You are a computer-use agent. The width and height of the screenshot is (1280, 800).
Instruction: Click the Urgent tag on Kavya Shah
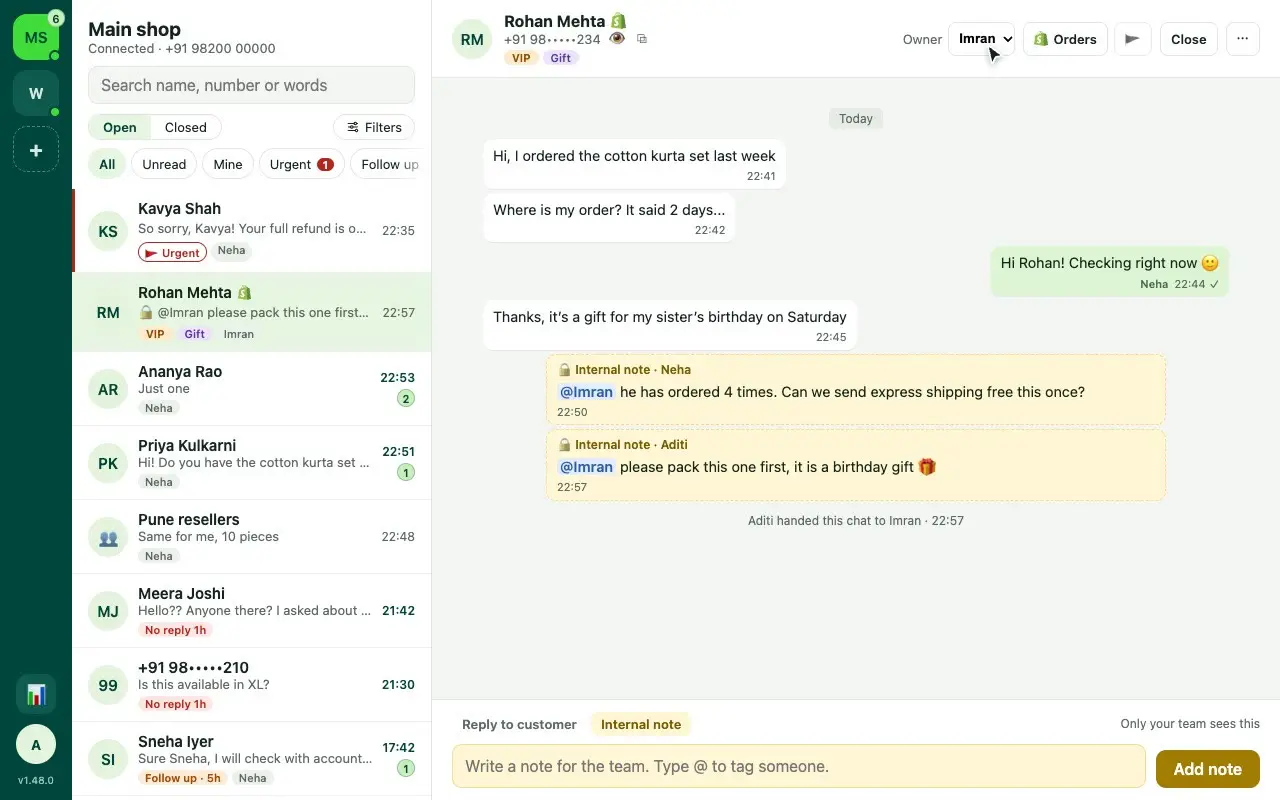tap(172, 253)
